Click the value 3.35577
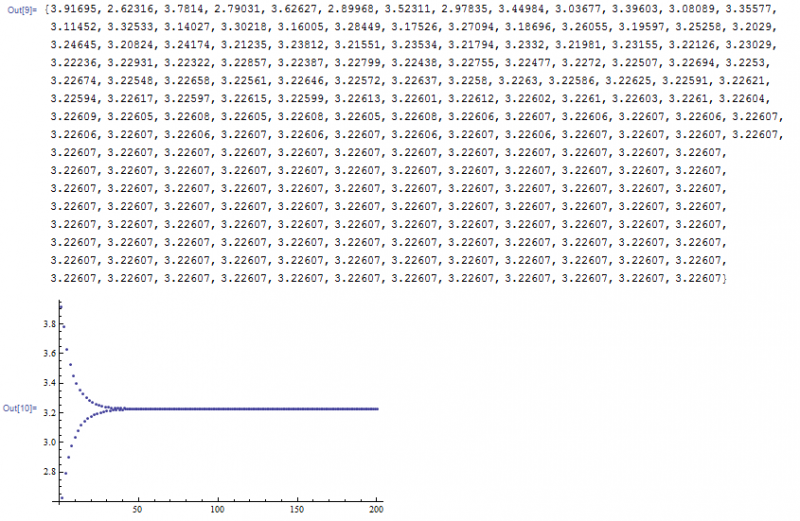Screen dimensions: 800x521 point(749,9)
